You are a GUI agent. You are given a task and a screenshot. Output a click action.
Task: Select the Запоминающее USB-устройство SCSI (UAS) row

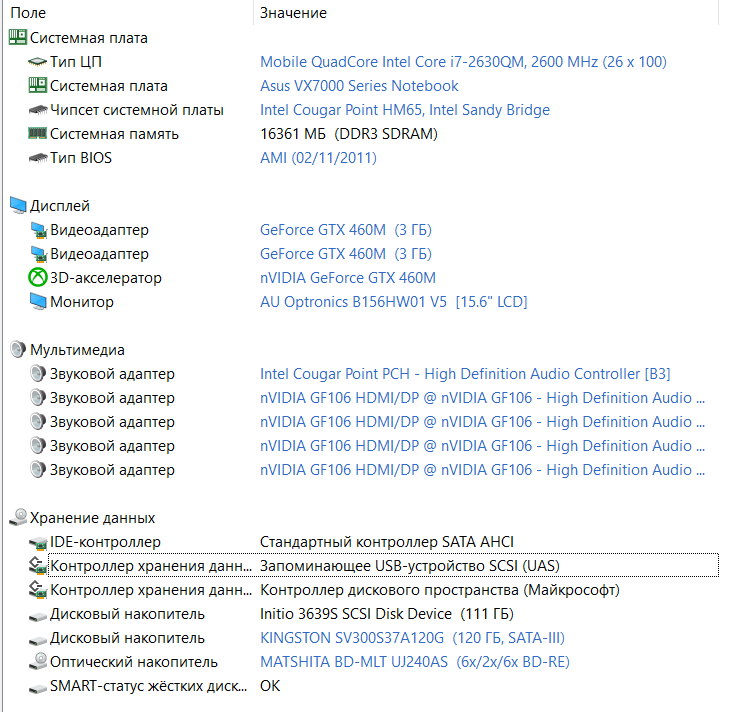383,565
